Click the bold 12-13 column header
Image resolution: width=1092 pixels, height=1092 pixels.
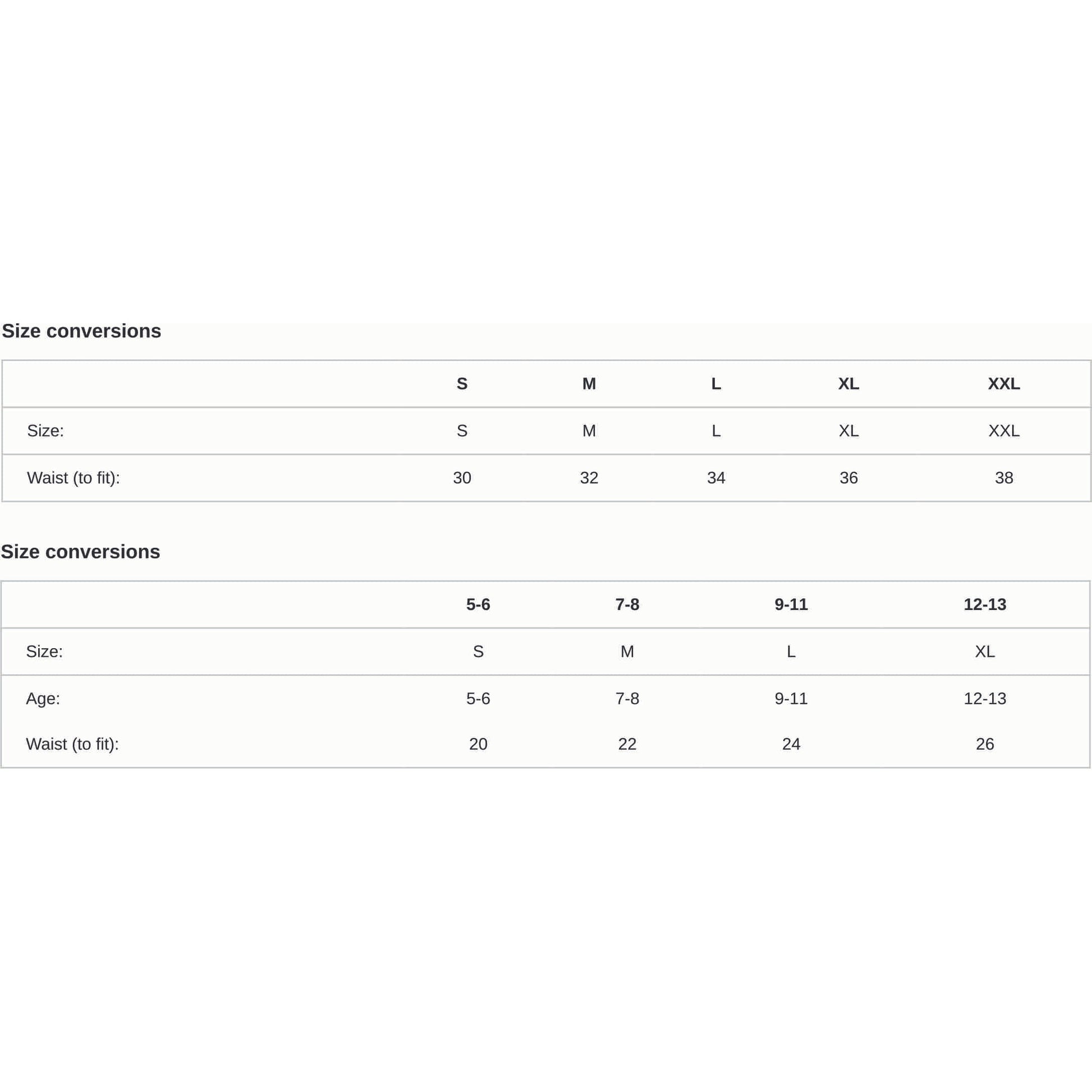pyautogui.click(x=985, y=604)
